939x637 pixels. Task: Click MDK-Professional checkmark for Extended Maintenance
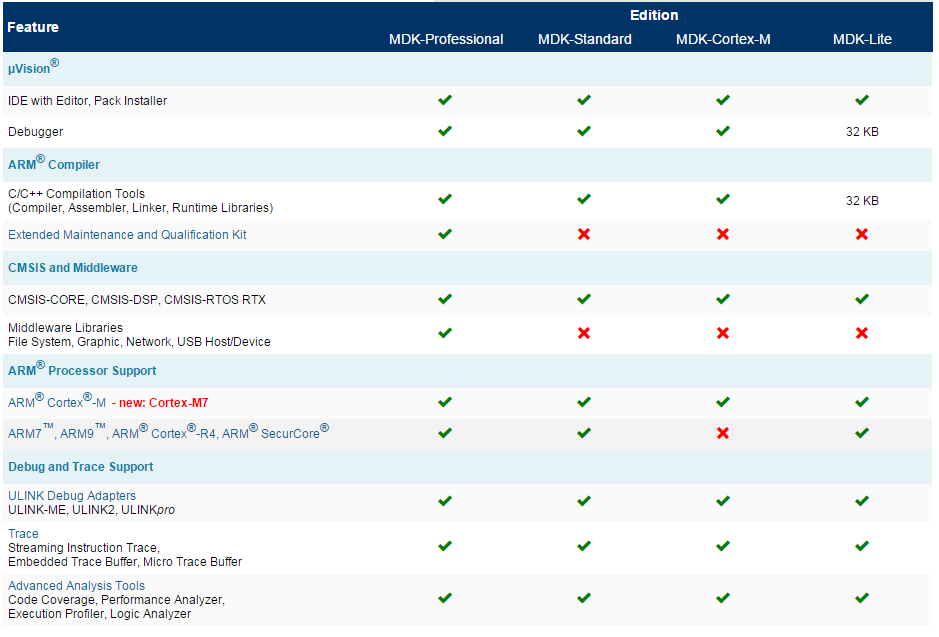point(445,233)
